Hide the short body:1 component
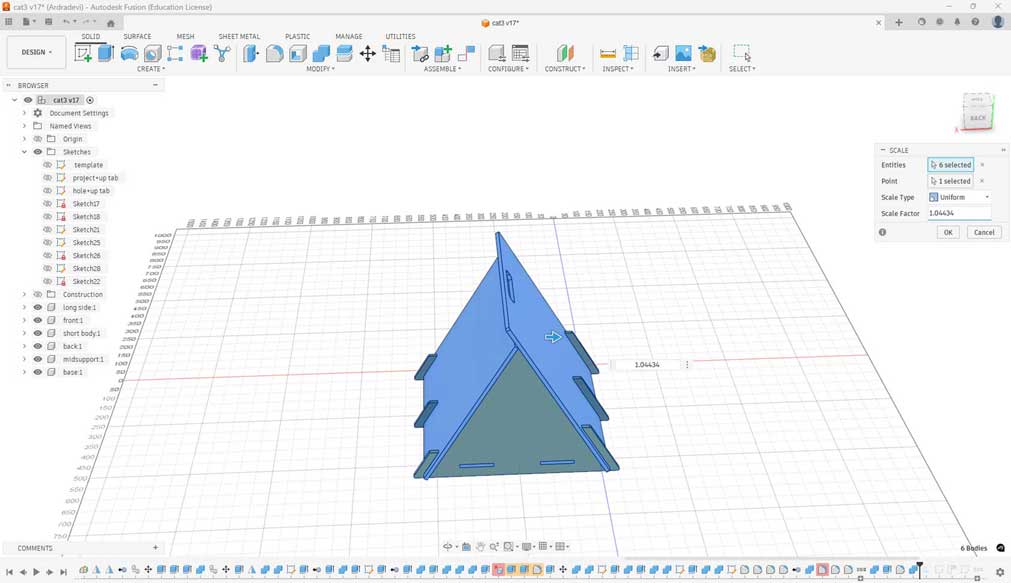 (37, 333)
